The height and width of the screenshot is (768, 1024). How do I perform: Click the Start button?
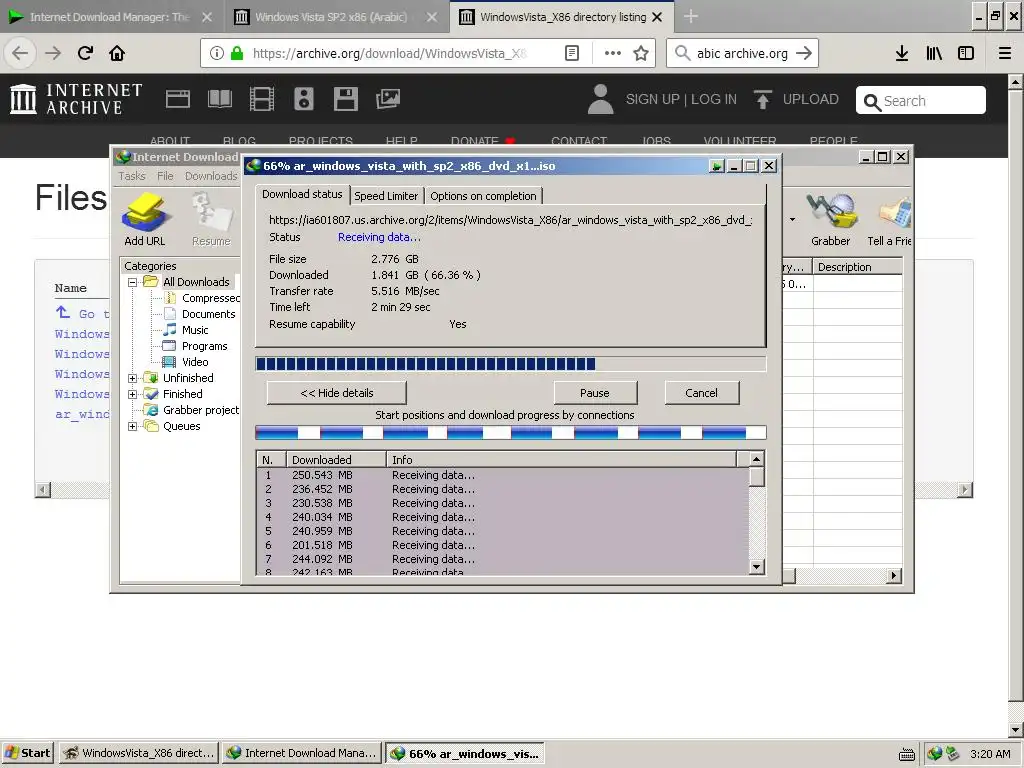[27, 754]
